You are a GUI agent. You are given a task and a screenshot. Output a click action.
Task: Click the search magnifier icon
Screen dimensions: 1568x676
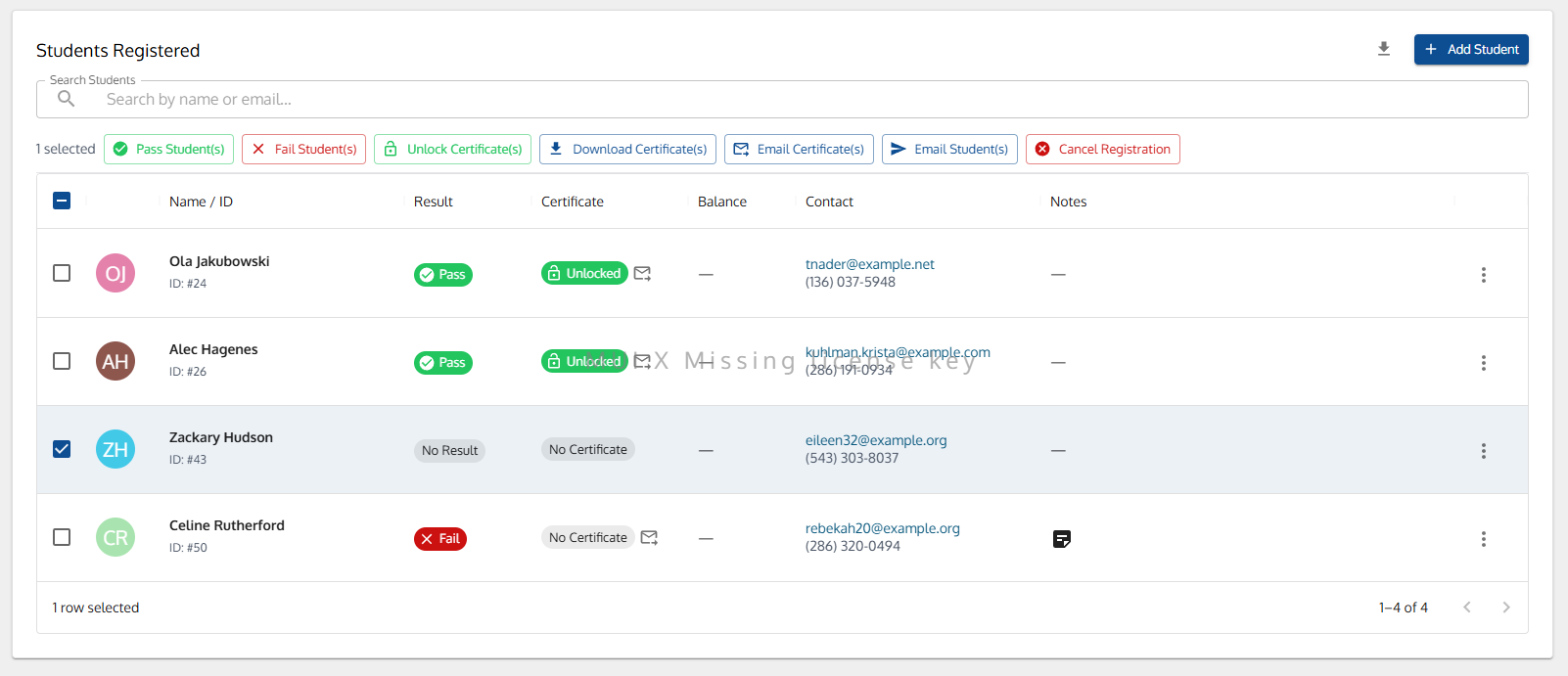[x=67, y=99]
